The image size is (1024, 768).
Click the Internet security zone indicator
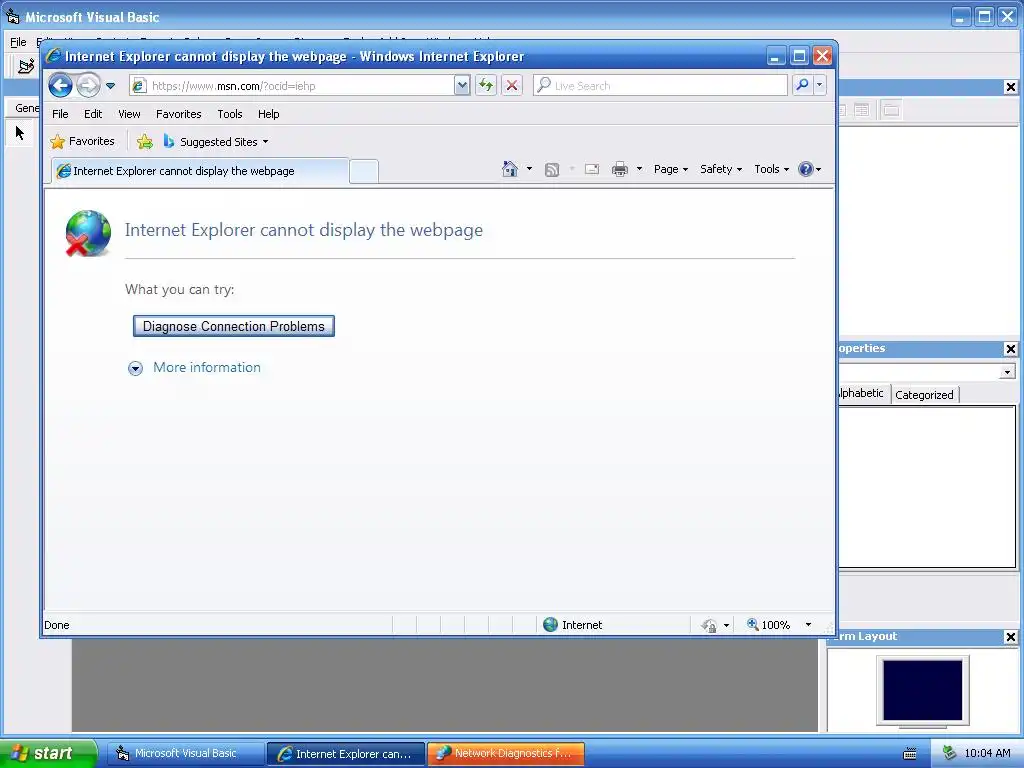click(x=573, y=625)
